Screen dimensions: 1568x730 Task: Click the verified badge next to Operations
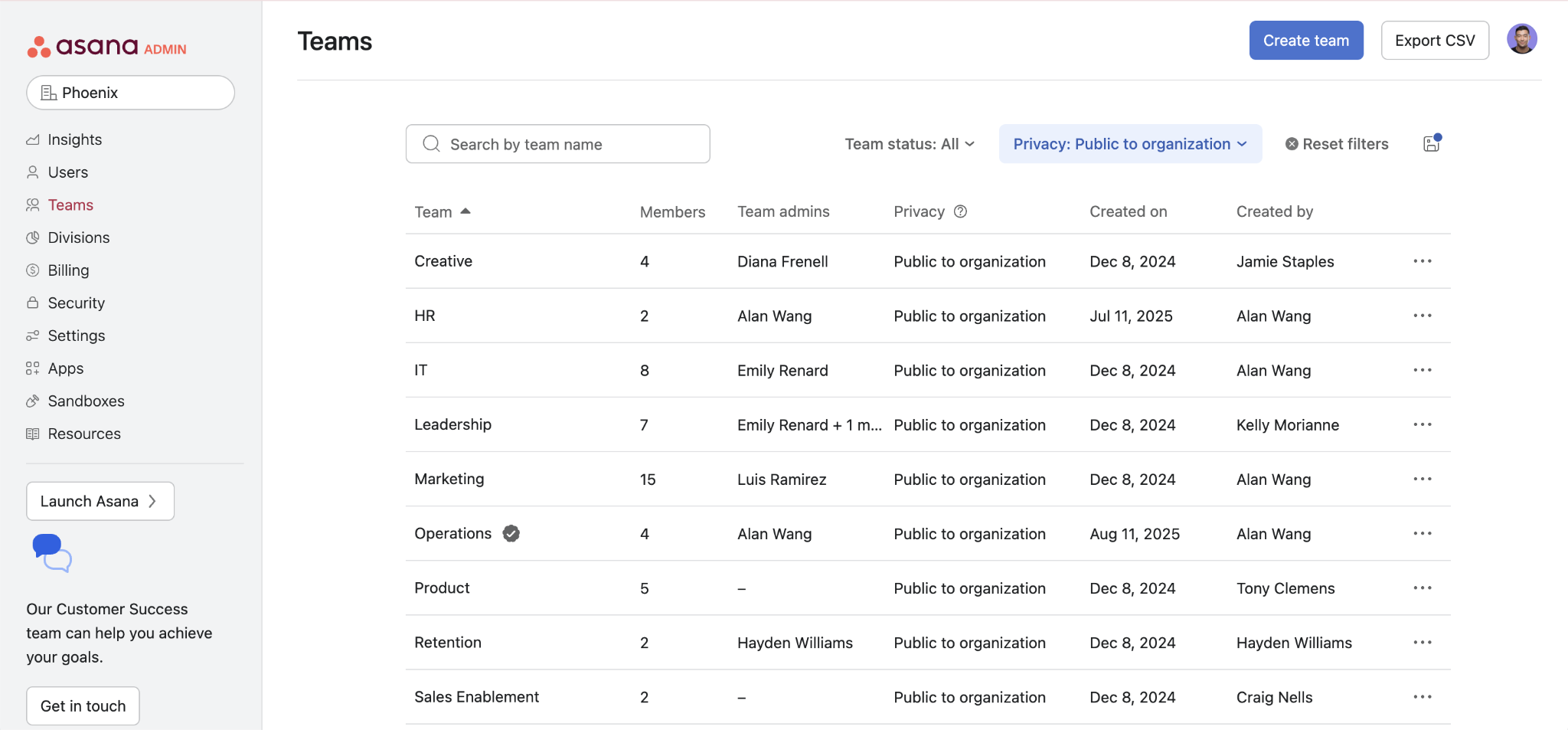(x=511, y=534)
